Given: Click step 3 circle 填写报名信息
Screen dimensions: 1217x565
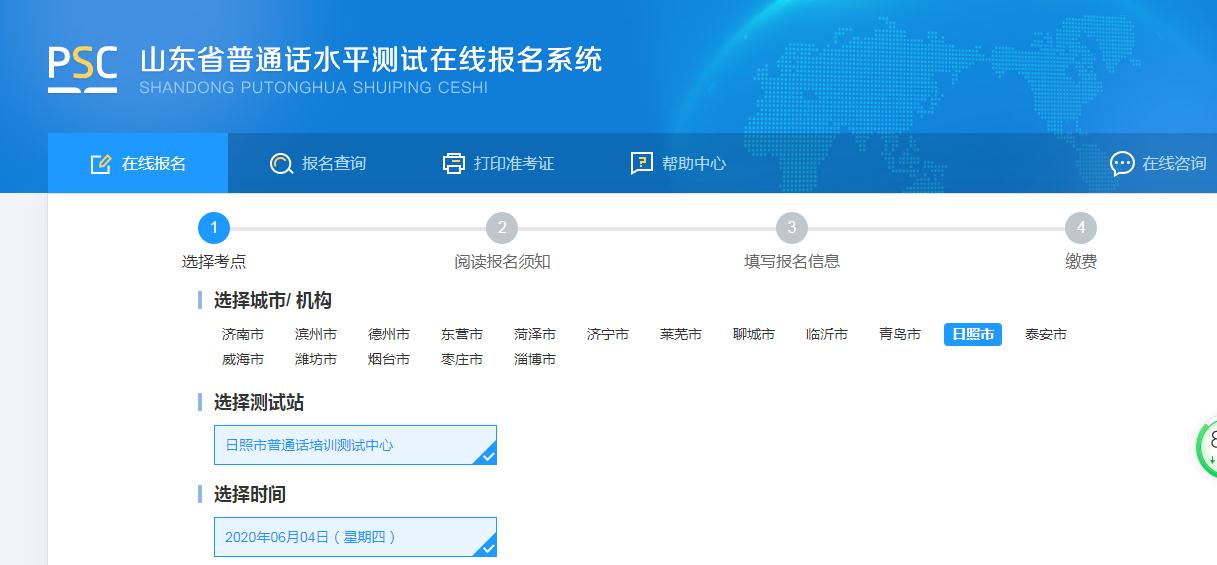Looking at the screenshot, I should [792, 228].
